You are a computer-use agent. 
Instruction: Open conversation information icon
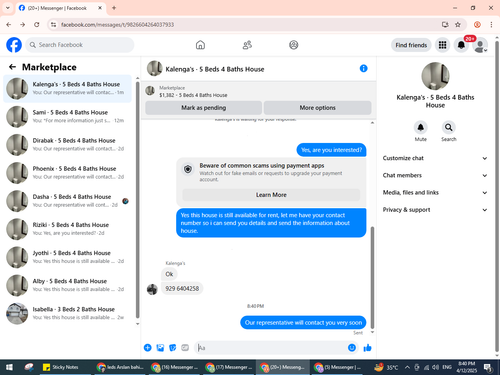point(364,68)
